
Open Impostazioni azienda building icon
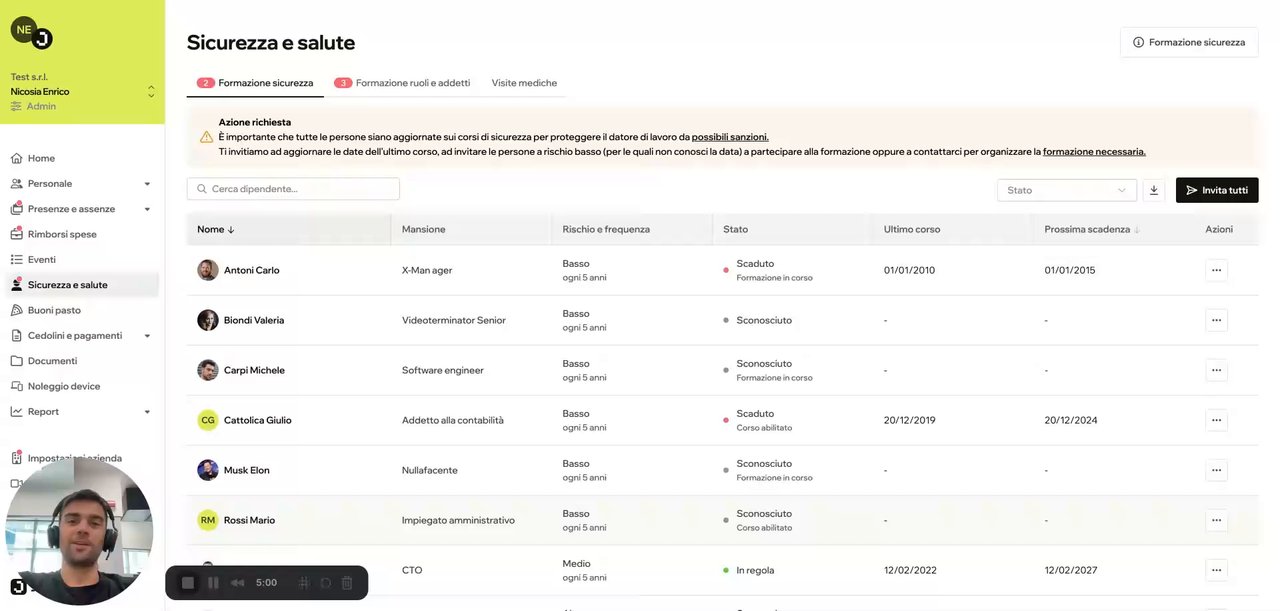[17, 458]
